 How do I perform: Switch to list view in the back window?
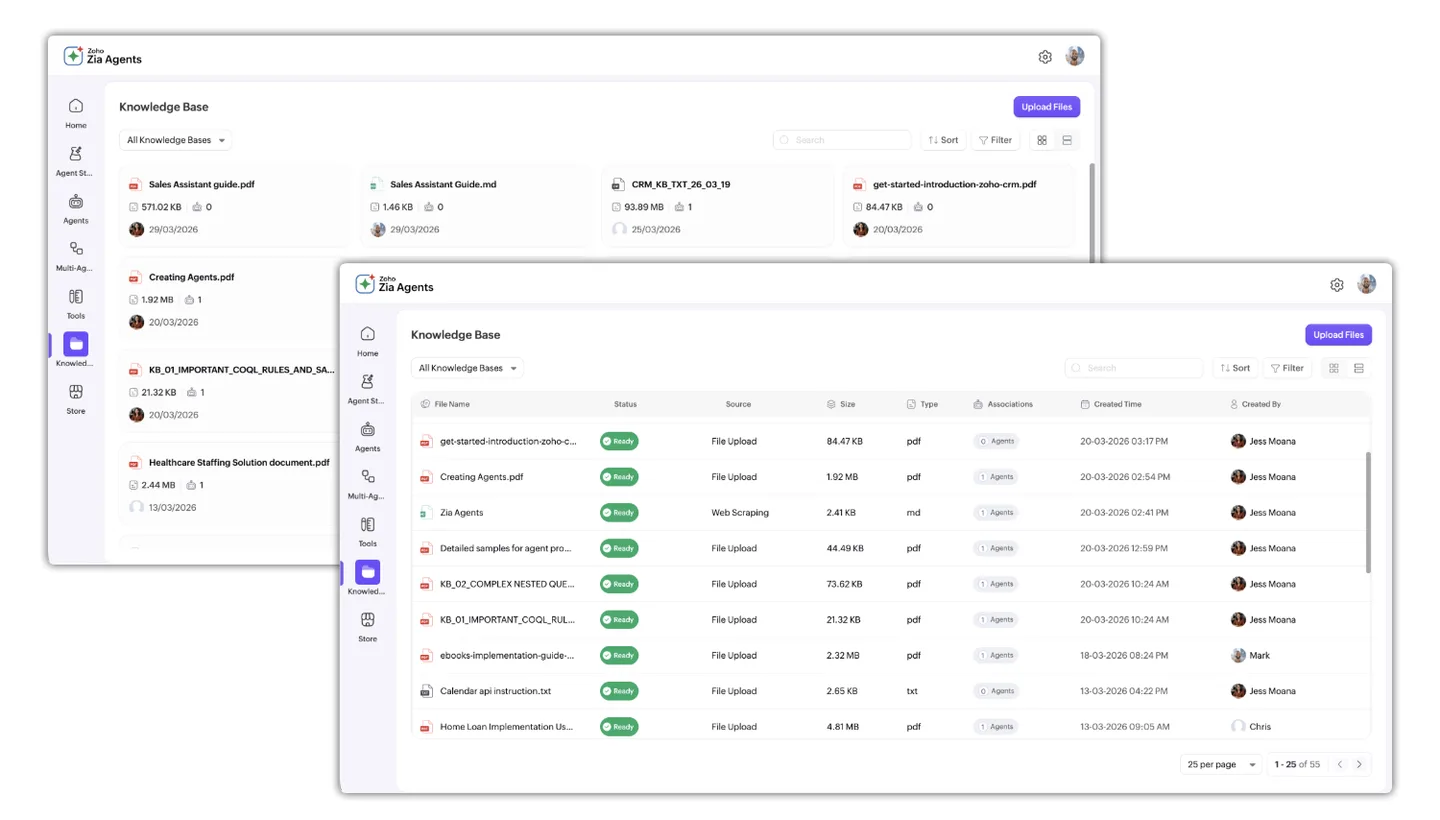1067,140
